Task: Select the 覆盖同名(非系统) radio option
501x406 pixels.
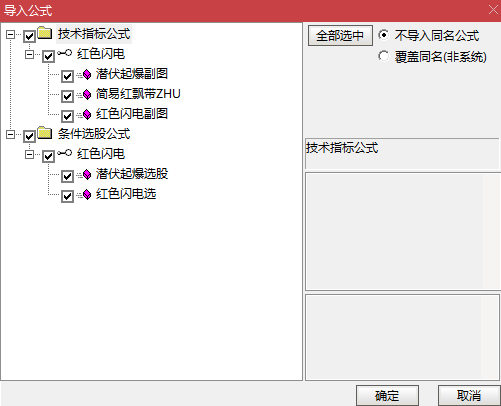Action: 384,56
